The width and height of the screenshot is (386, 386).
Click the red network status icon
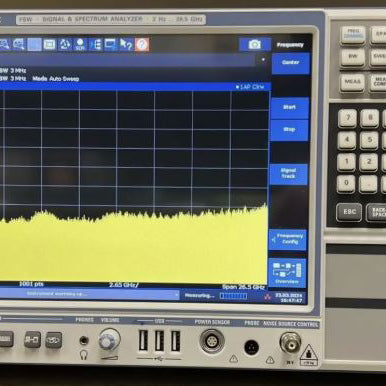(x=267, y=296)
